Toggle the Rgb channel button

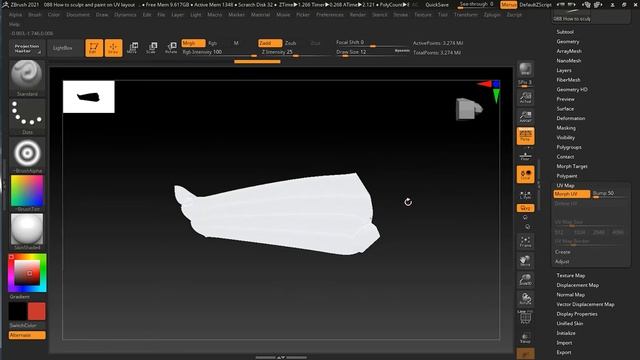click(x=213, y=43)
